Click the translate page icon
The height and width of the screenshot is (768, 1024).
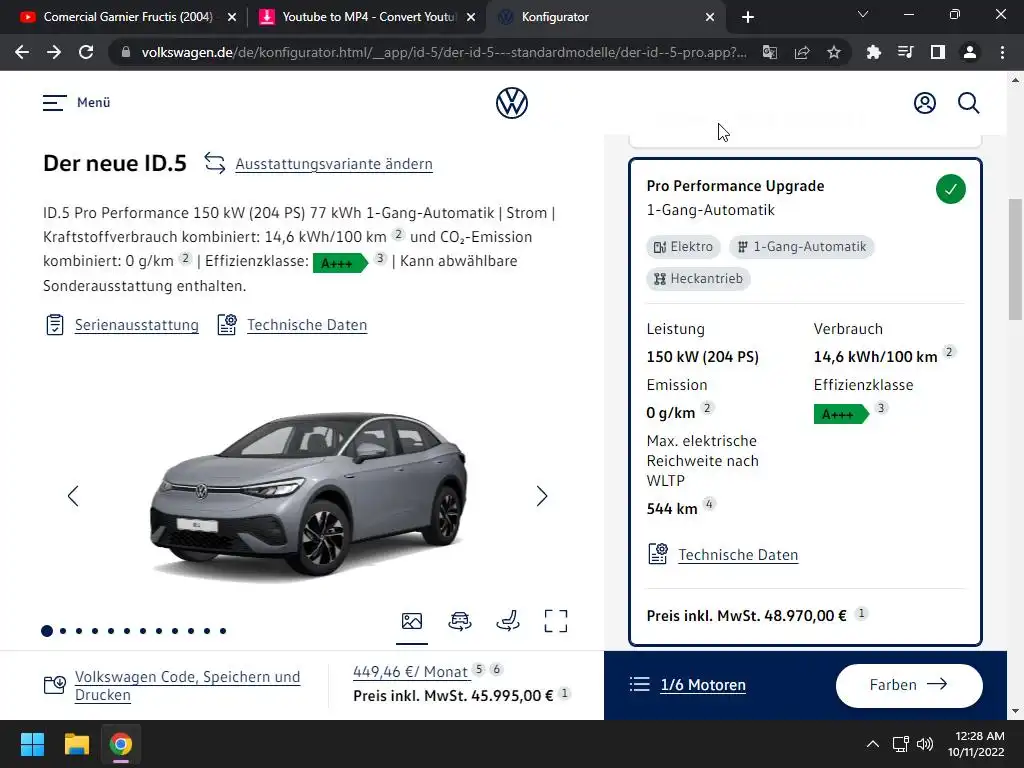(770, 52)
